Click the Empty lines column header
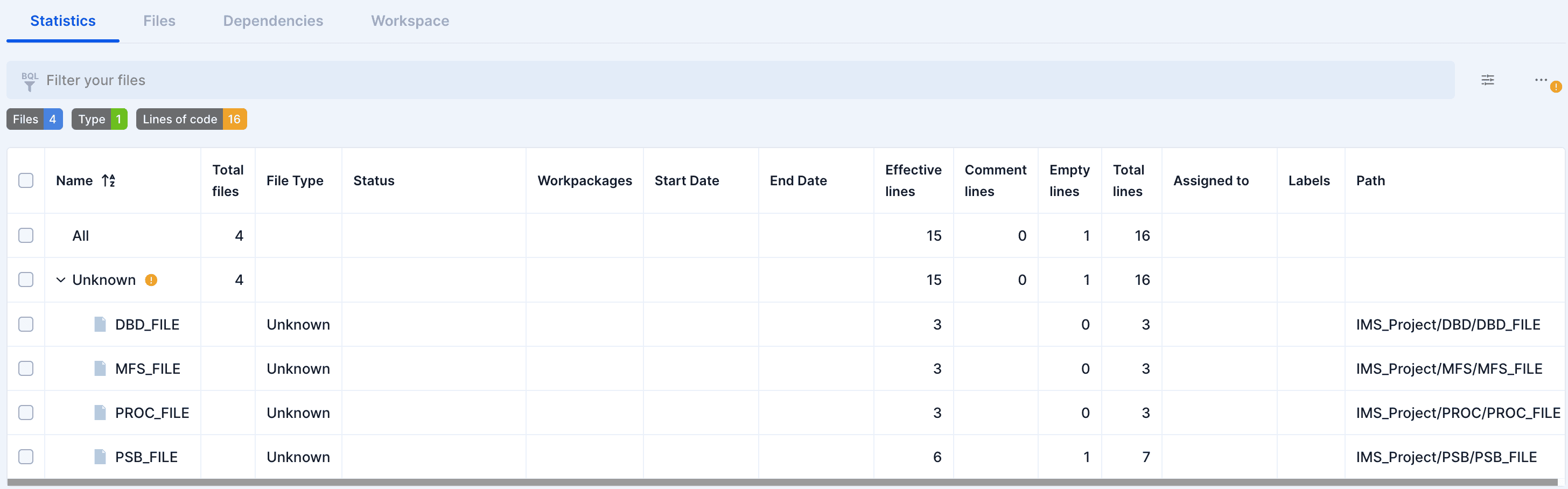 pyautogui.click(x=1069, y=181)
